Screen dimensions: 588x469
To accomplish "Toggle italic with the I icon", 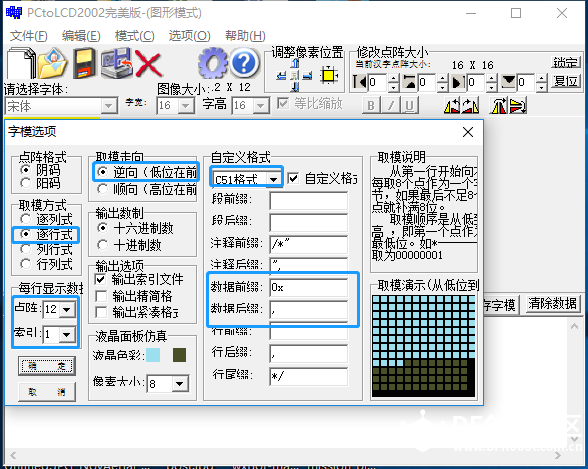I will (391, 106).
